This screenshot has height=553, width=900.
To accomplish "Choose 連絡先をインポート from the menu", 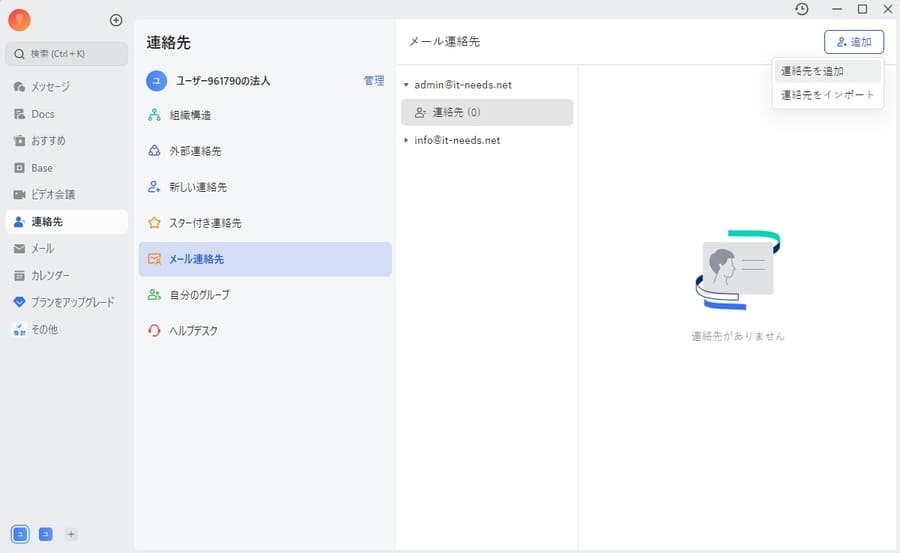I will [x=826, y=95].
